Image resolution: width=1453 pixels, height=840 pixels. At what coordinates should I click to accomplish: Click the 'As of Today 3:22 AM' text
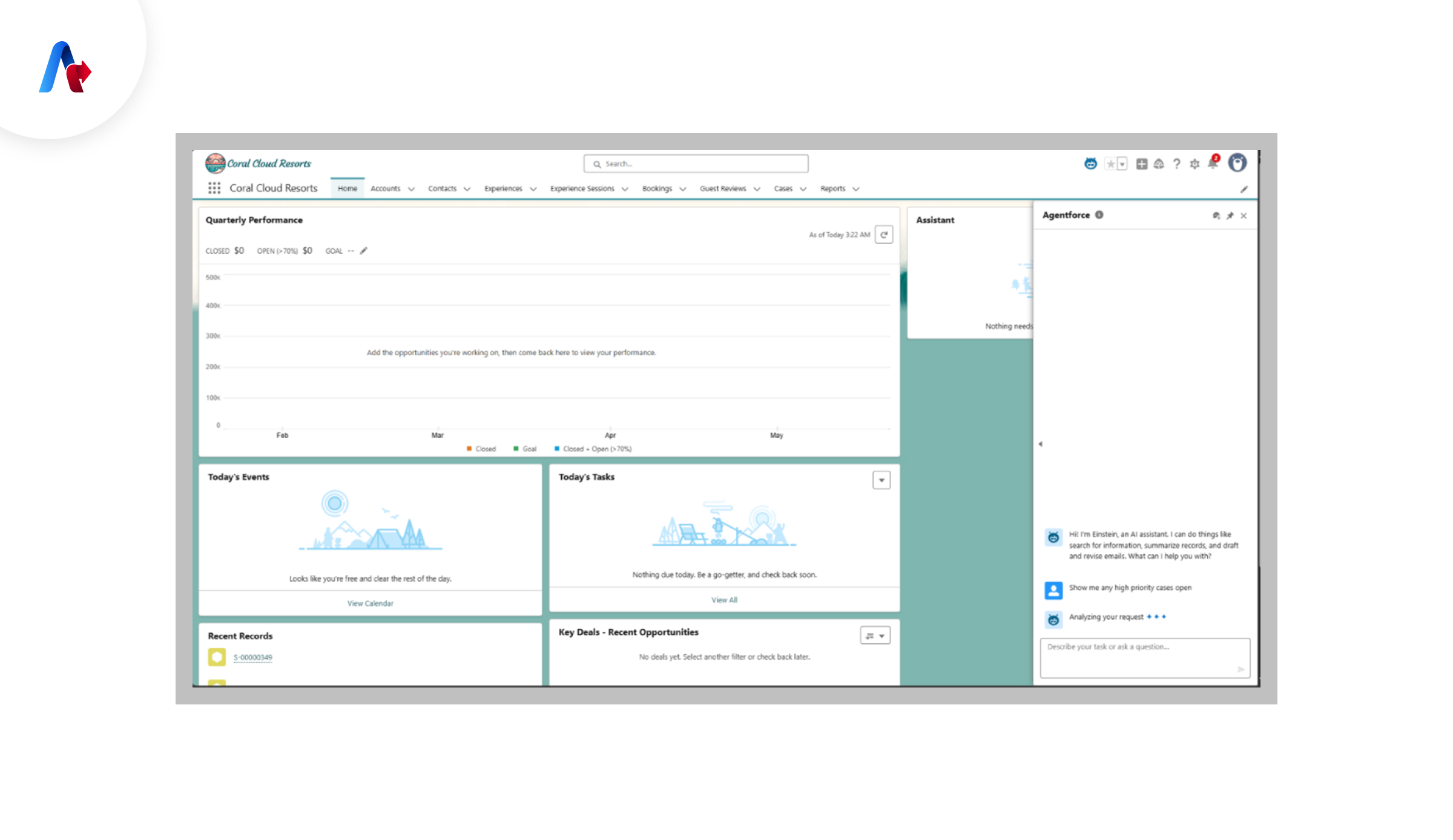click(x=839, y=235)
